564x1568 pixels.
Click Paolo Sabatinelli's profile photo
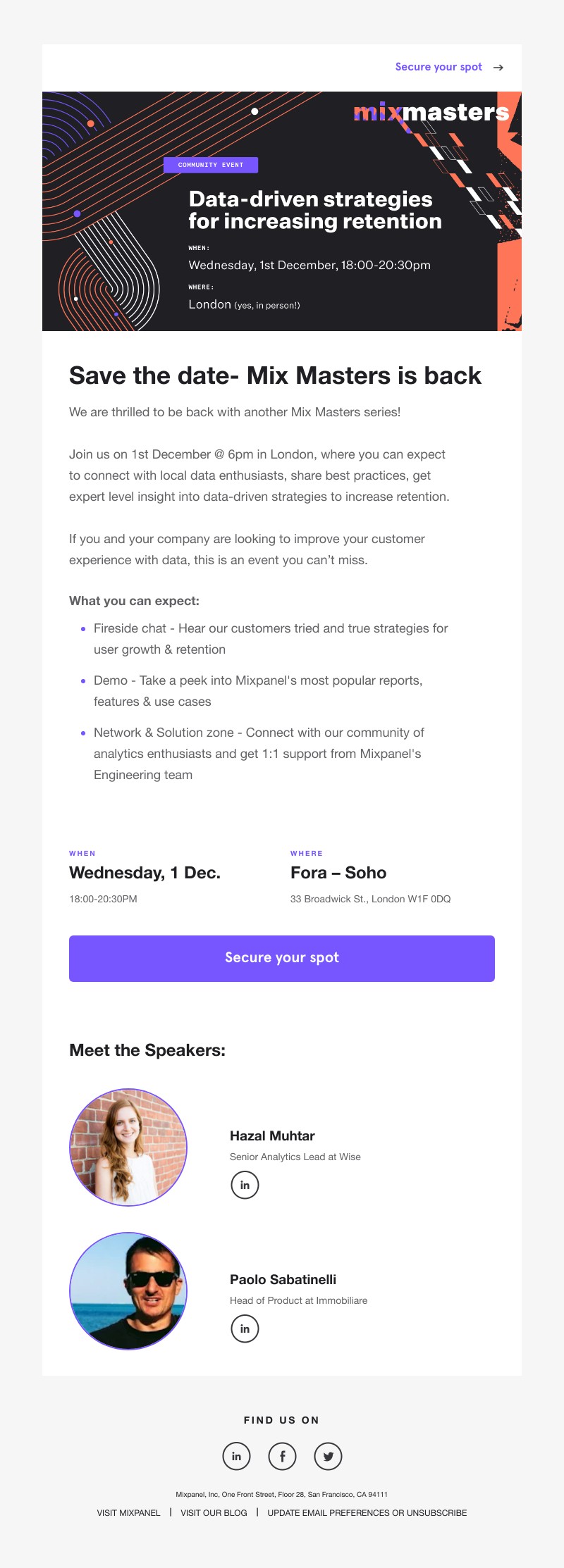coord(128,1291)
